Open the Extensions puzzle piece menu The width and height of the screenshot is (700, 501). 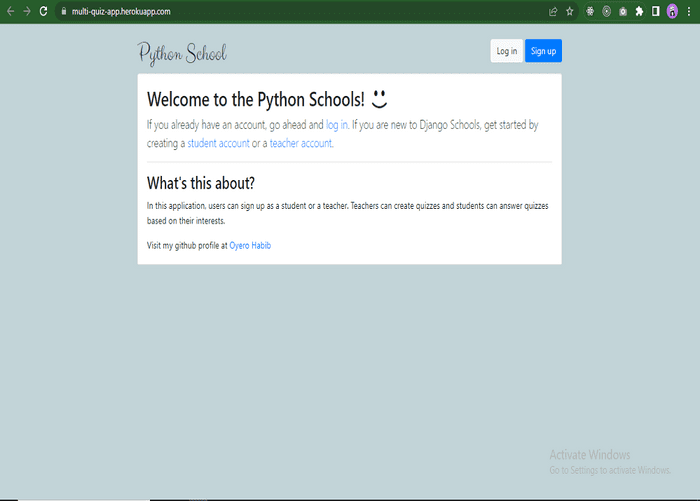[639, 12]
